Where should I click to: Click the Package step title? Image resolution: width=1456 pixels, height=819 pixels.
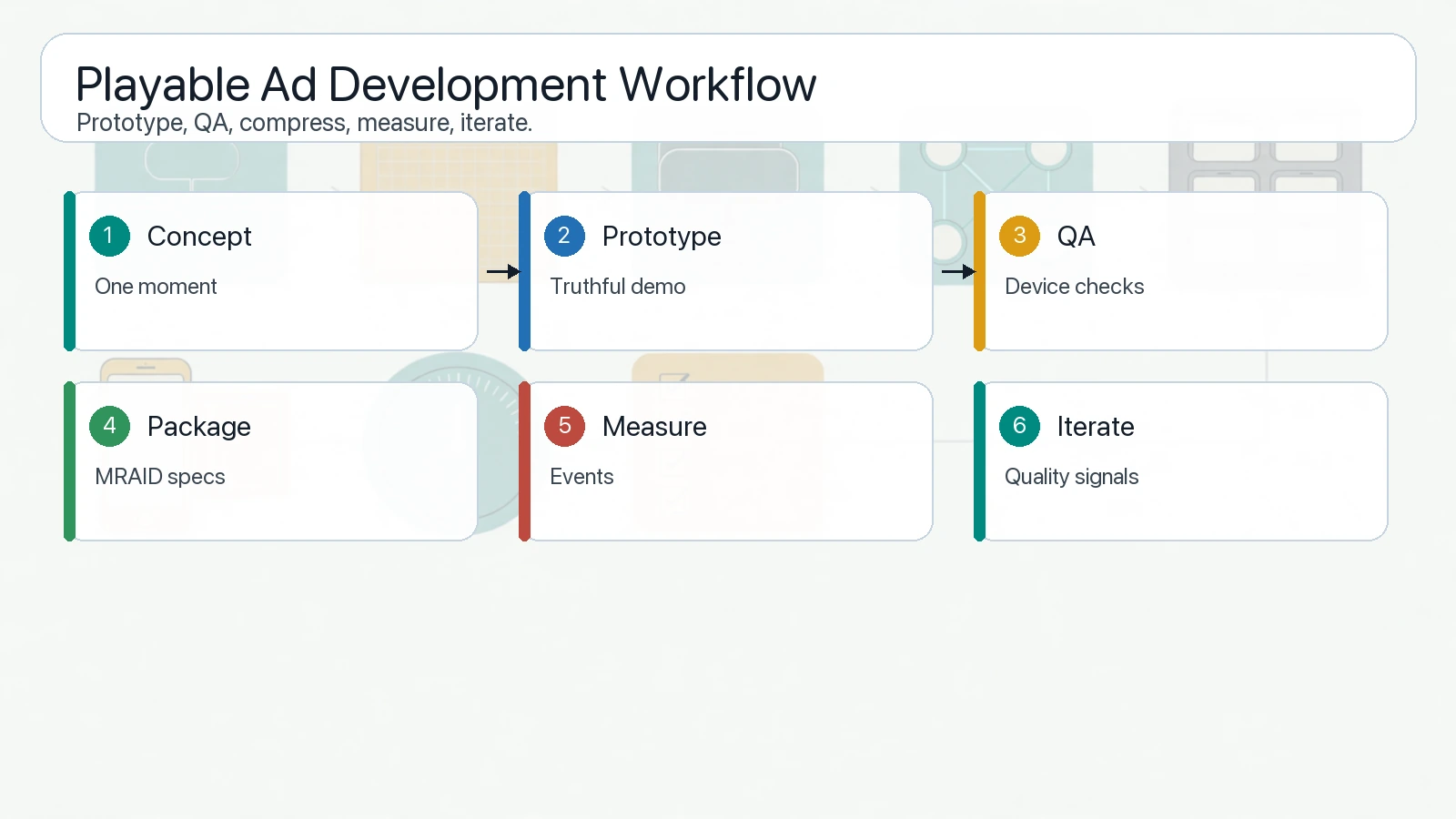[x=199, y=427]
